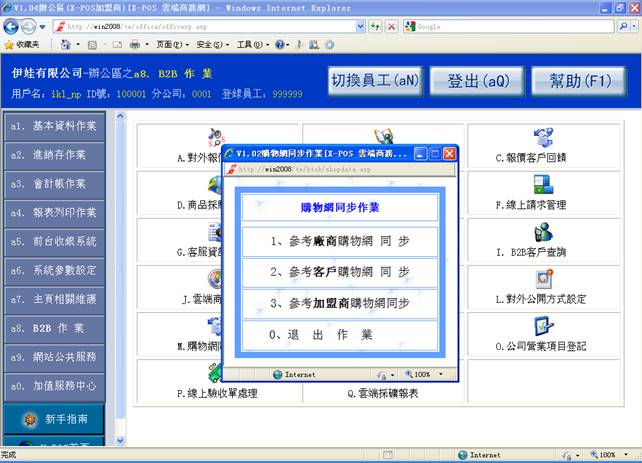642x463 pixels.
Task: Open 公司營業項目登記 icon
Action: [x=543, y=325]
